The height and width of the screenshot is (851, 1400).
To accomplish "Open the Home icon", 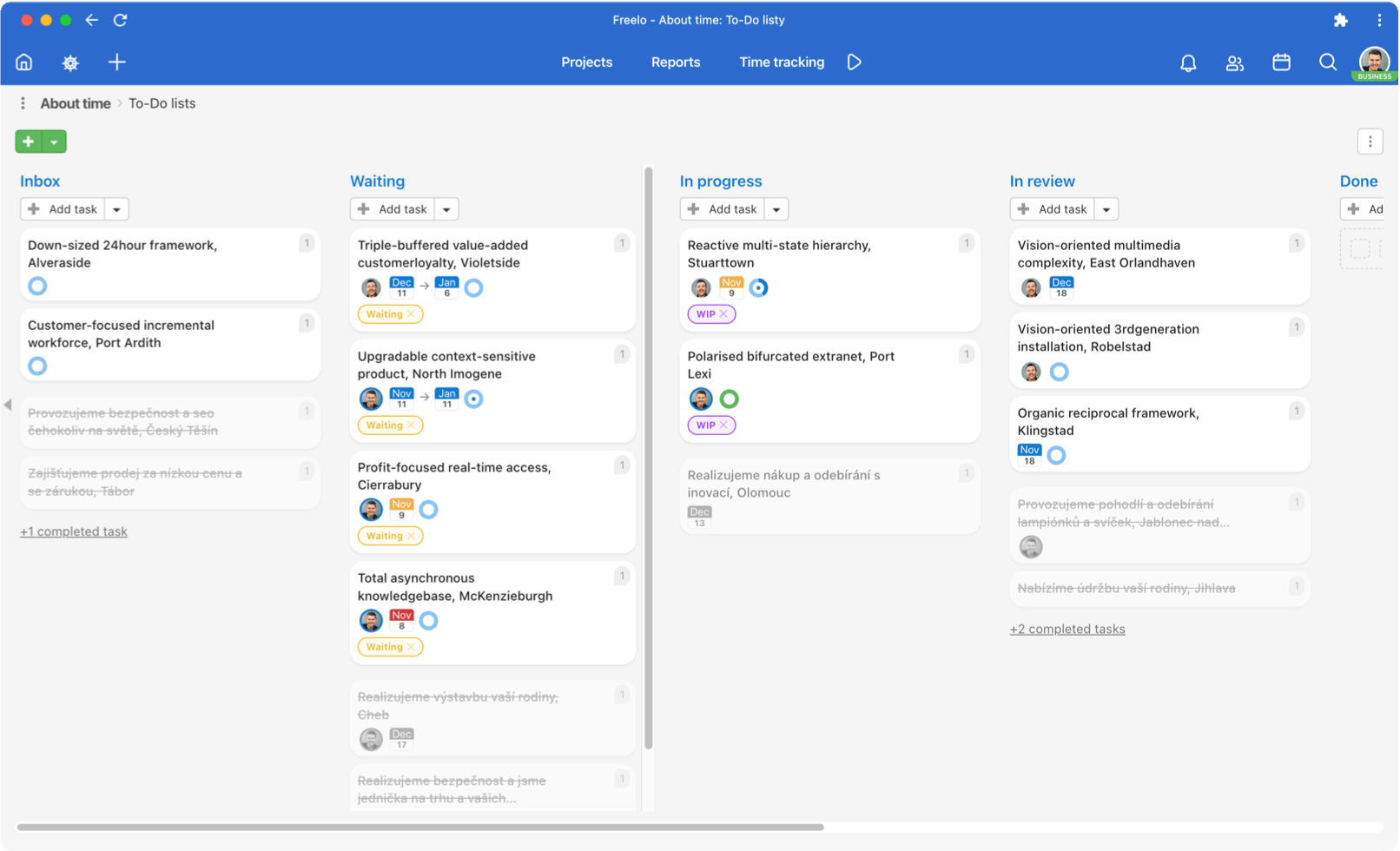I will click(x=23, y=62).
